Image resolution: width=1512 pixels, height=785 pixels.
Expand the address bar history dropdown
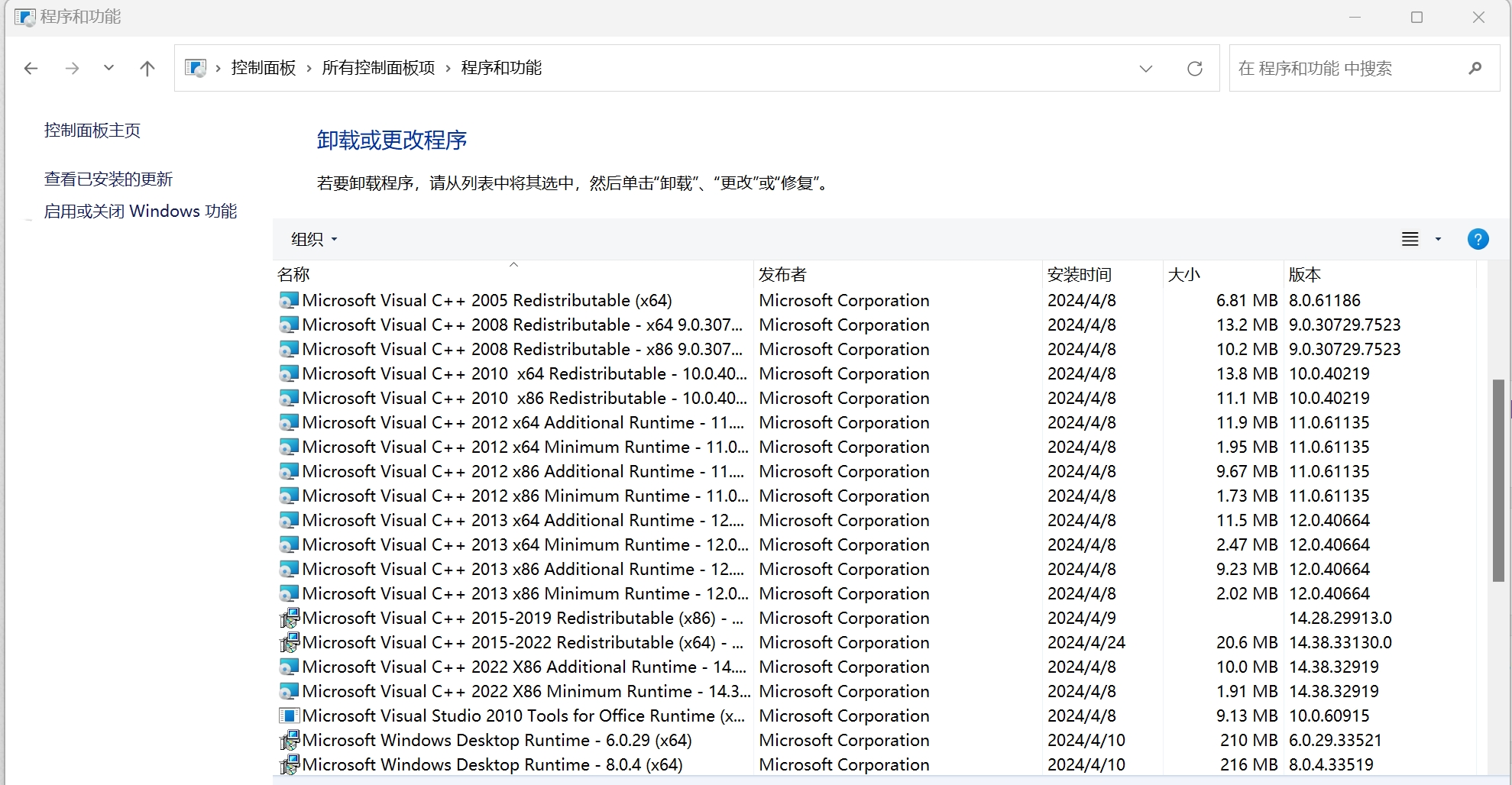[x=1146, y=69]
